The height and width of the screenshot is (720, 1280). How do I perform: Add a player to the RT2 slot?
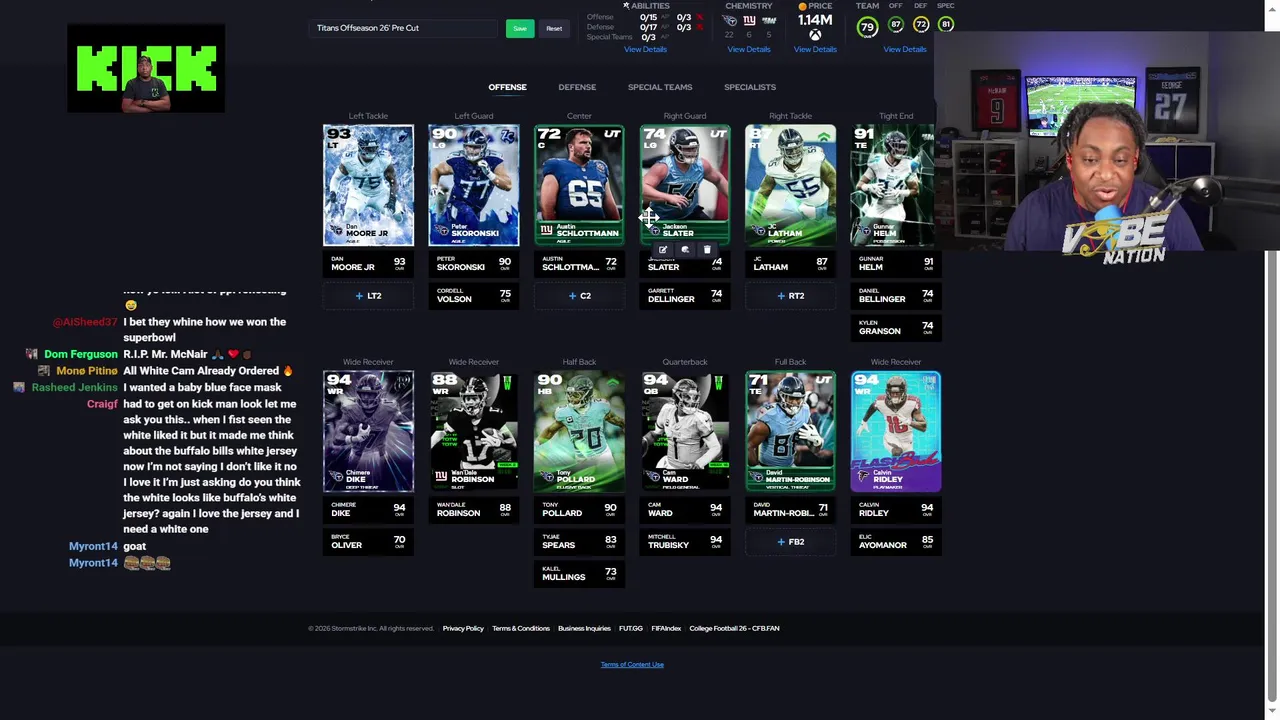tap(790, 296)
